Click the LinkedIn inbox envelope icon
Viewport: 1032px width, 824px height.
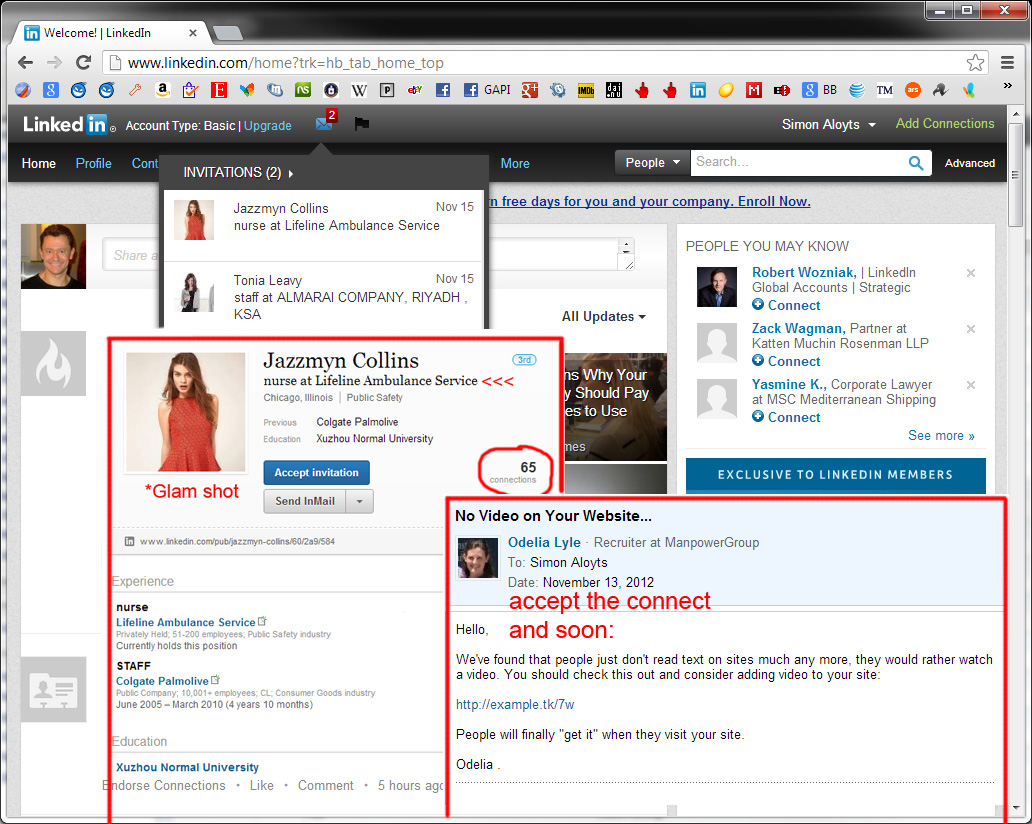point(323,124)
